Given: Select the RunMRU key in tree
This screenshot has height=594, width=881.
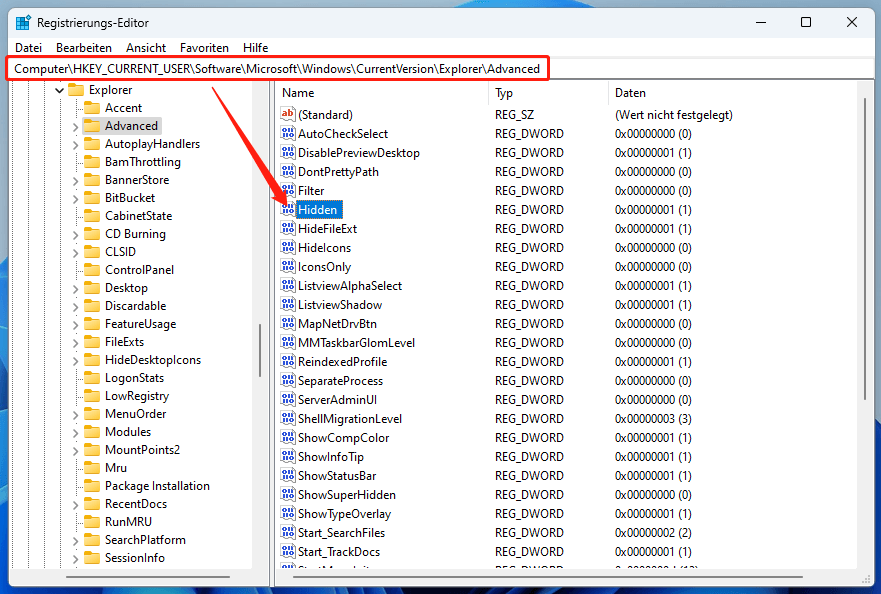Looking at the screenshot, I should tap(128, 522).
